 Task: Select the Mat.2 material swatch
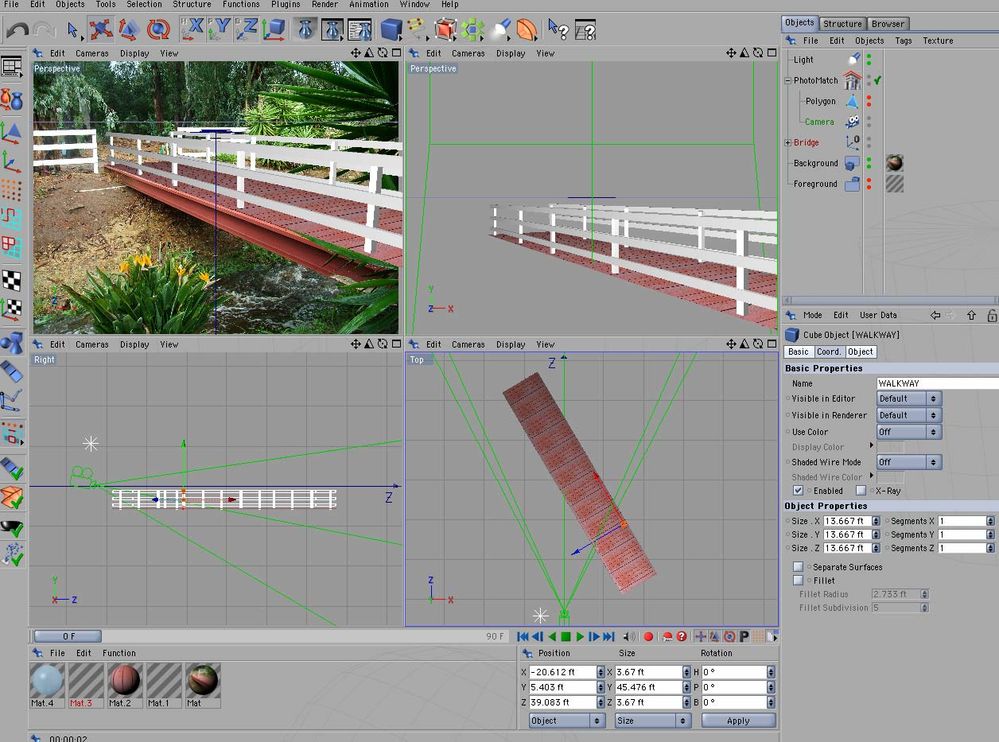[122, 680]
